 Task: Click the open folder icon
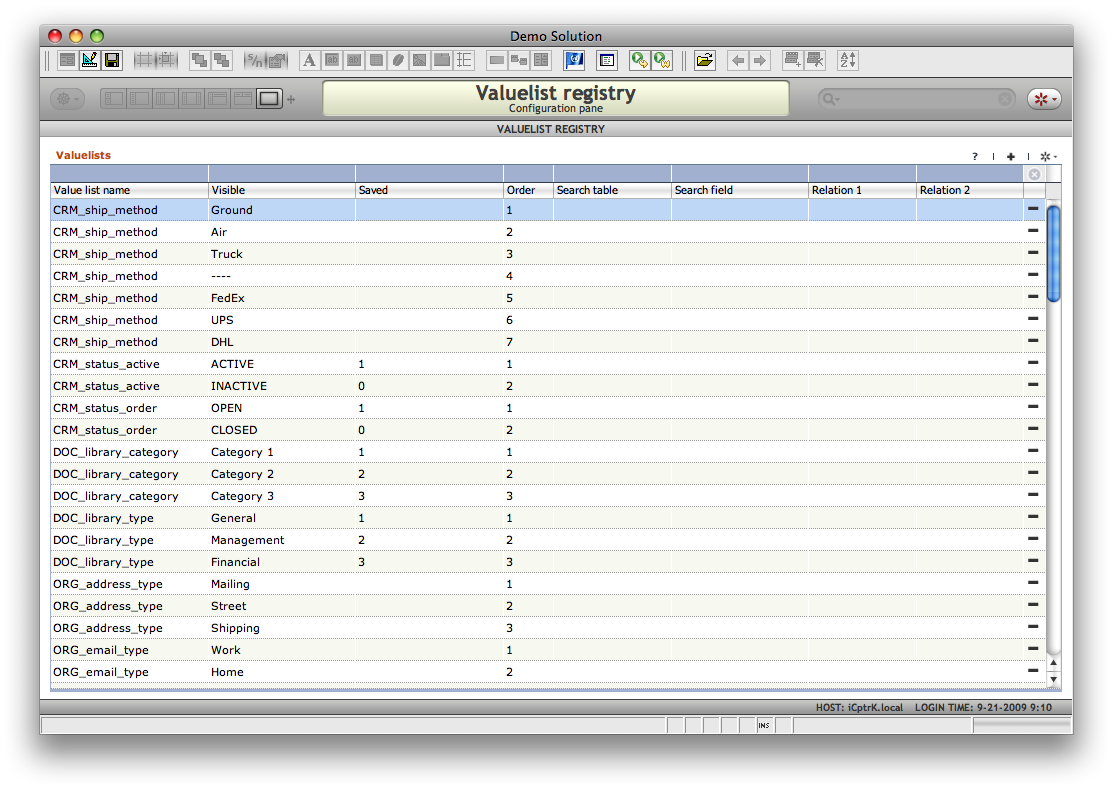click(x=704, y=60)
